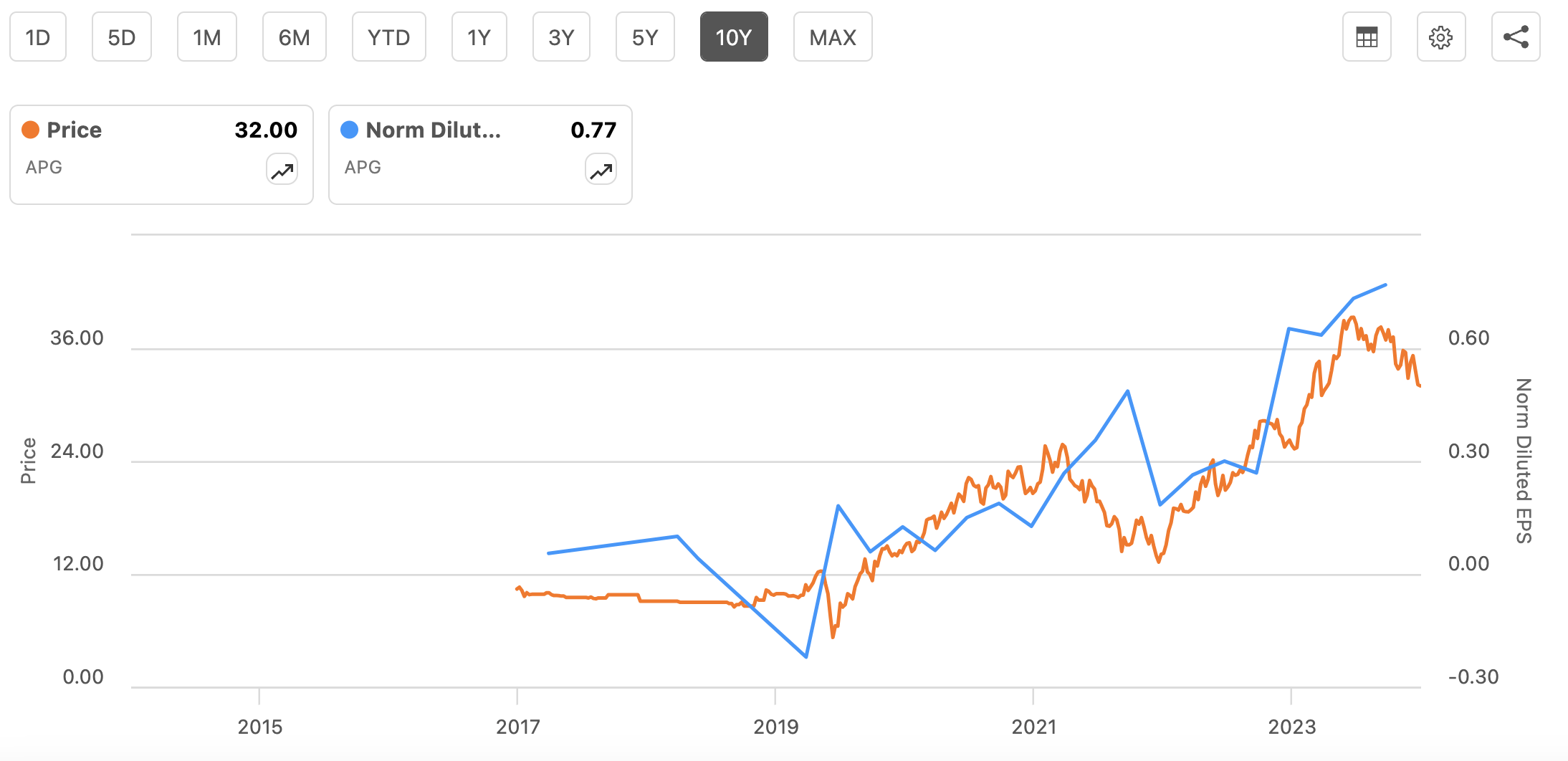Open the data table view
This screenshot has width=1568, height=761.
[x=1366, y=37]
